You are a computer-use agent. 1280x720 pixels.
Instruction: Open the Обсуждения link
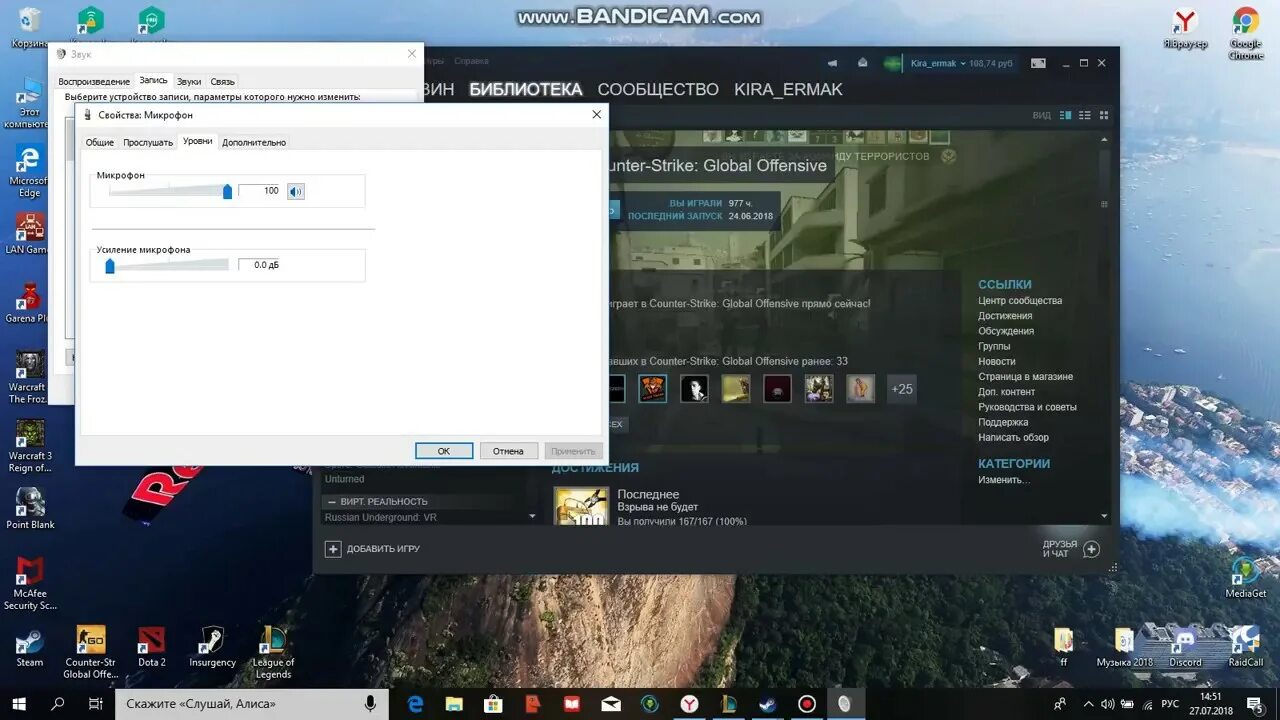tap(1006, 331)
